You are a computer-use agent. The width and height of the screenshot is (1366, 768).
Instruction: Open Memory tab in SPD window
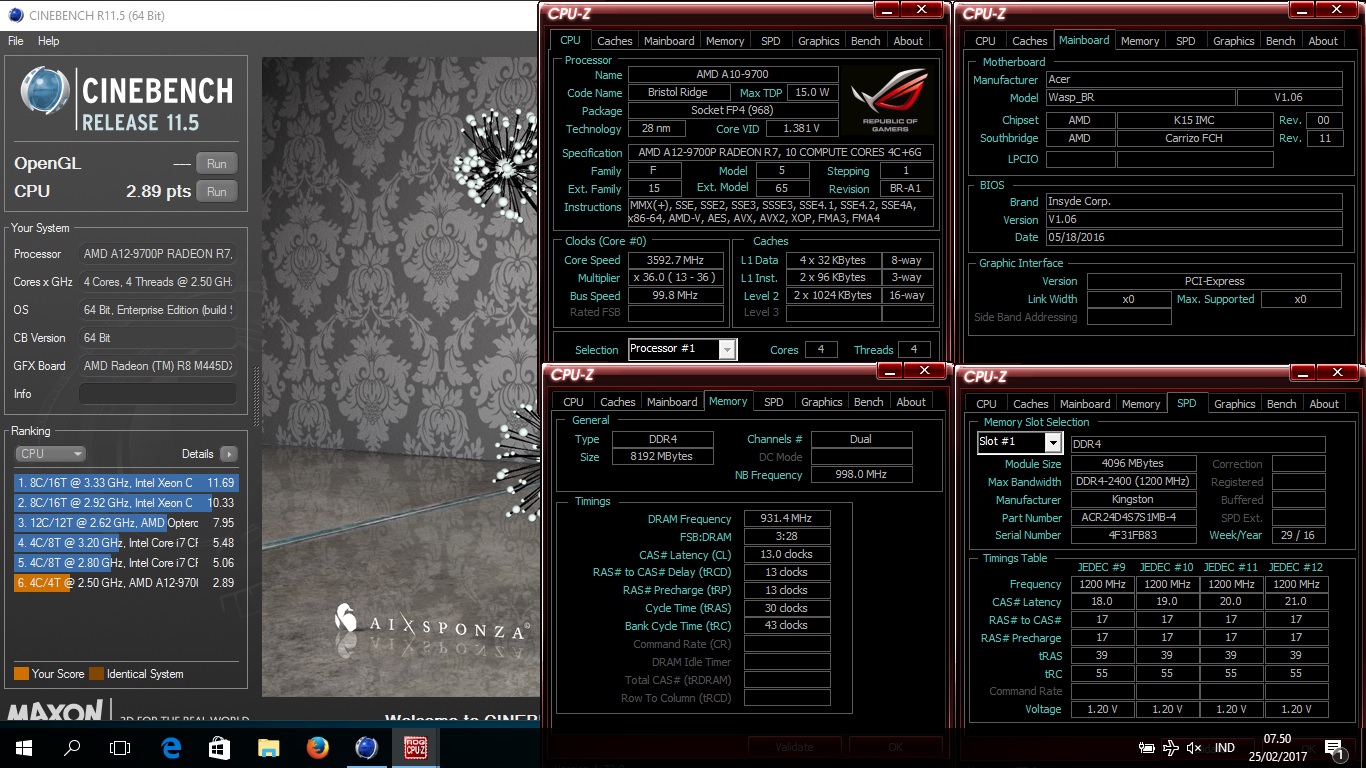click(1141, 404)
